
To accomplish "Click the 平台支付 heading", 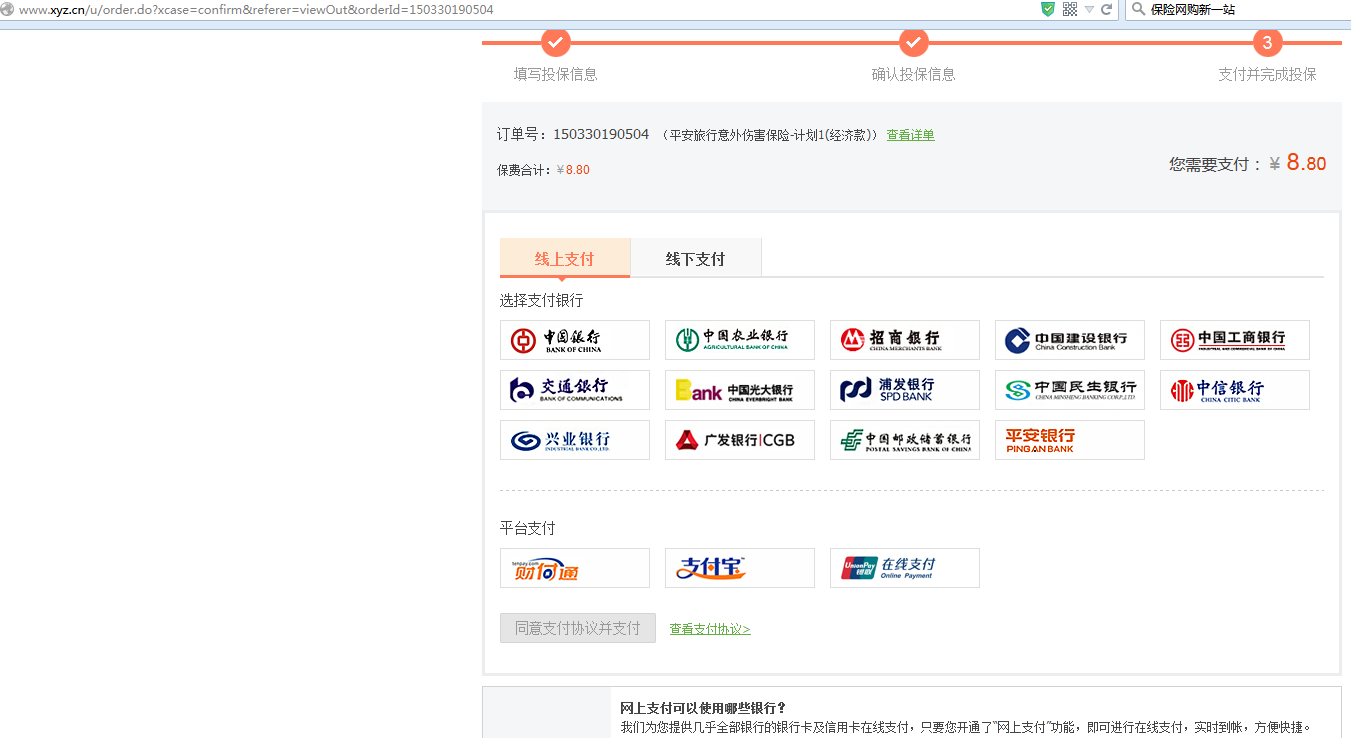I will coord(527,528).
